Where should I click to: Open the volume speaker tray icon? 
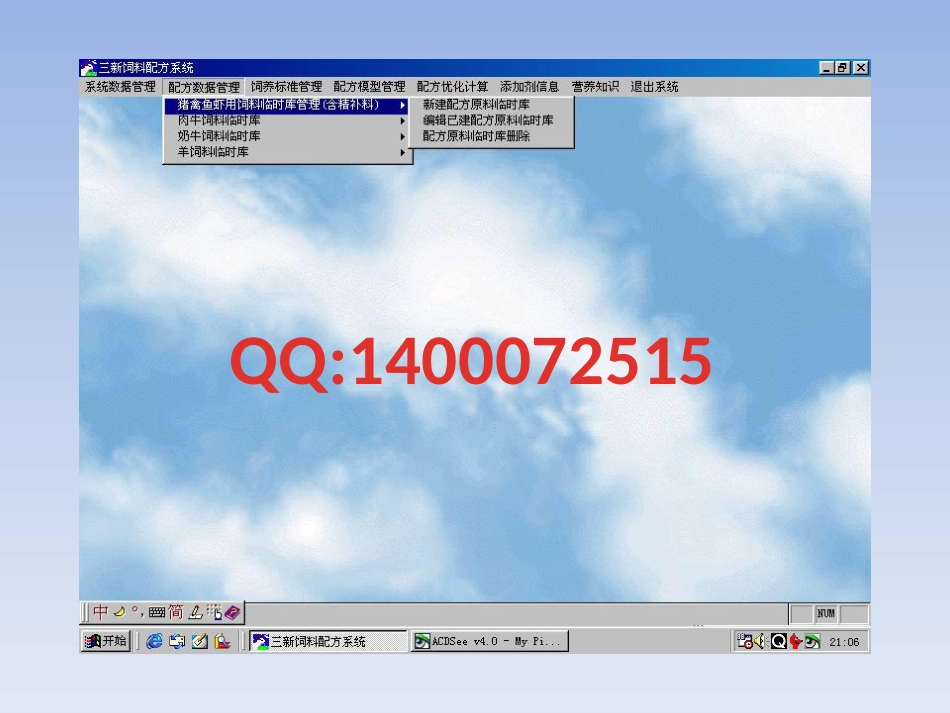click(760, 641)
